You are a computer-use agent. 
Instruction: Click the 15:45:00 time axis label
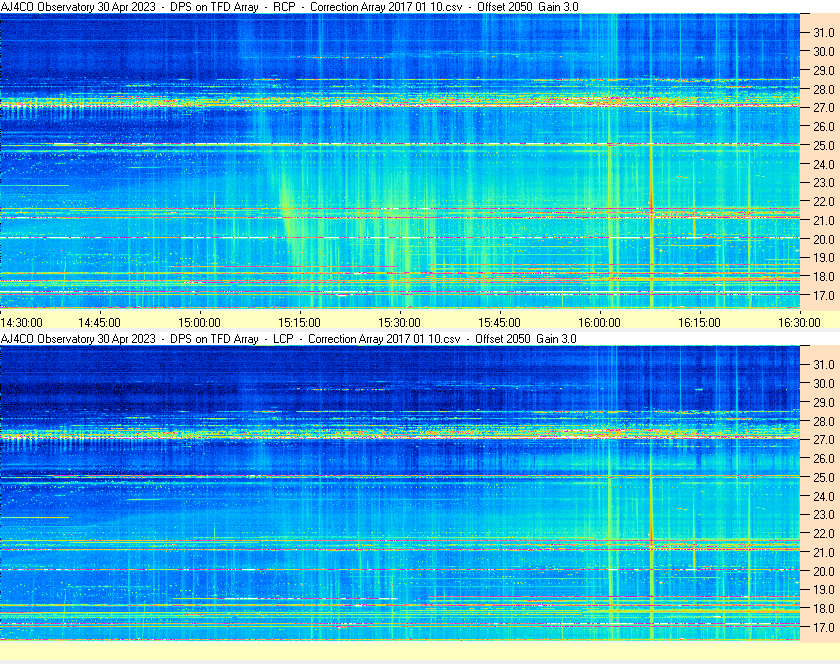(499, 323)
